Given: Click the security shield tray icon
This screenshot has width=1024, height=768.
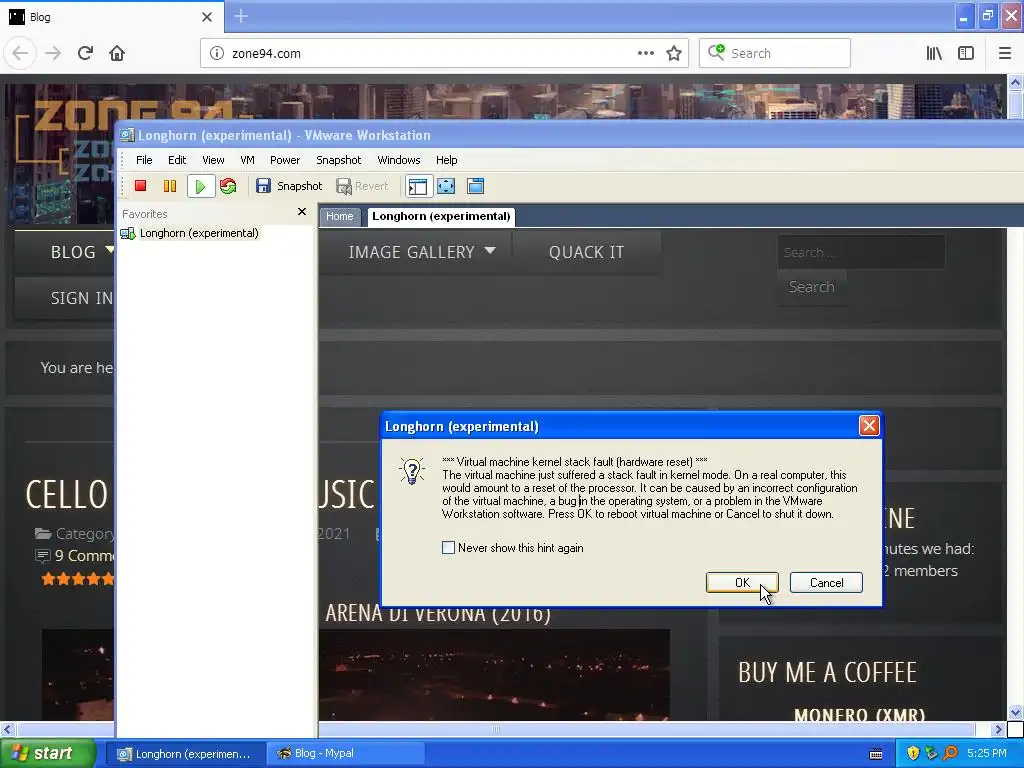Looking at the screenshot, I should pyautogui.click(x=913, y=754).
